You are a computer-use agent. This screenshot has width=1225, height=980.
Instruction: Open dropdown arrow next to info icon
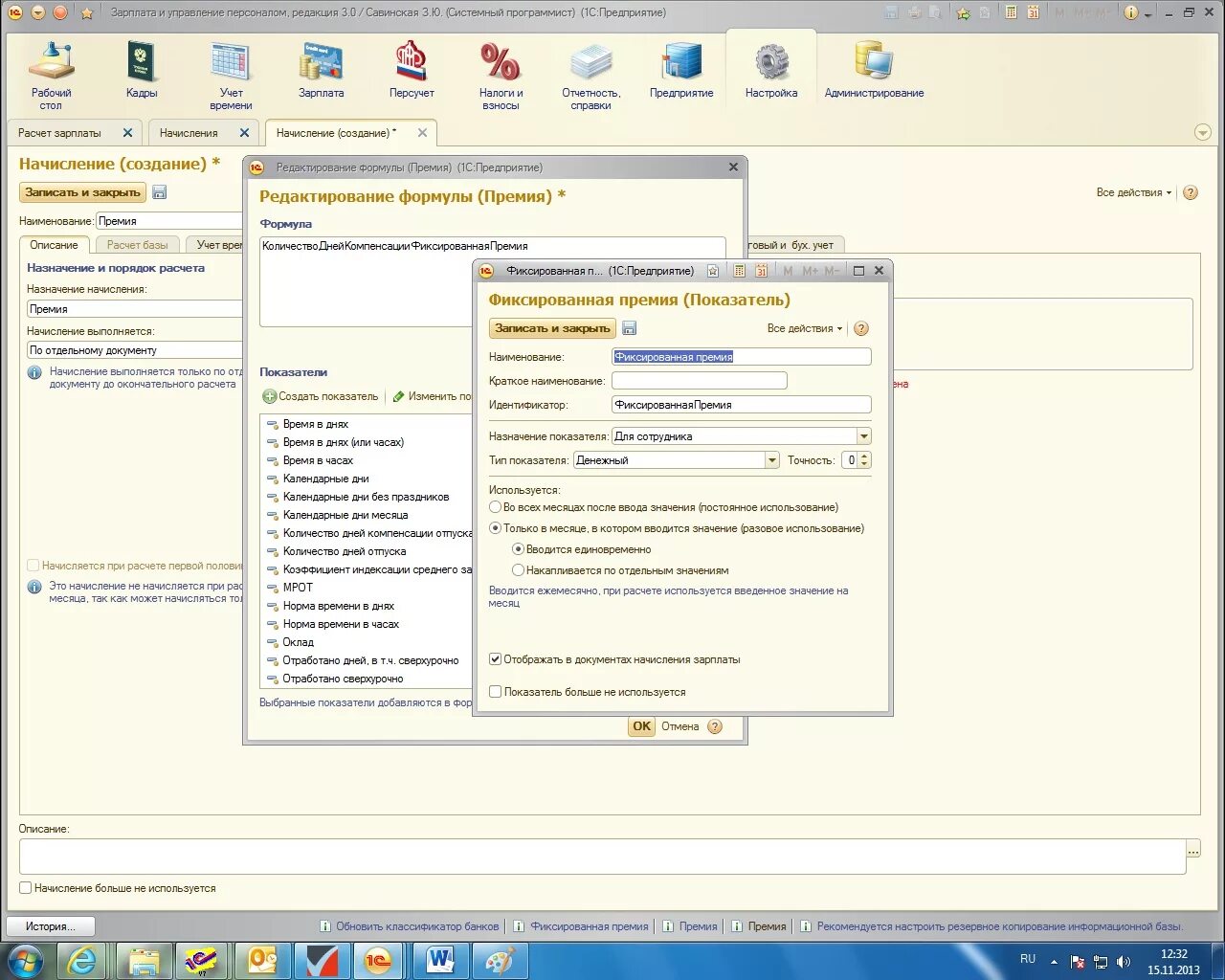(x=1148, y=13)
